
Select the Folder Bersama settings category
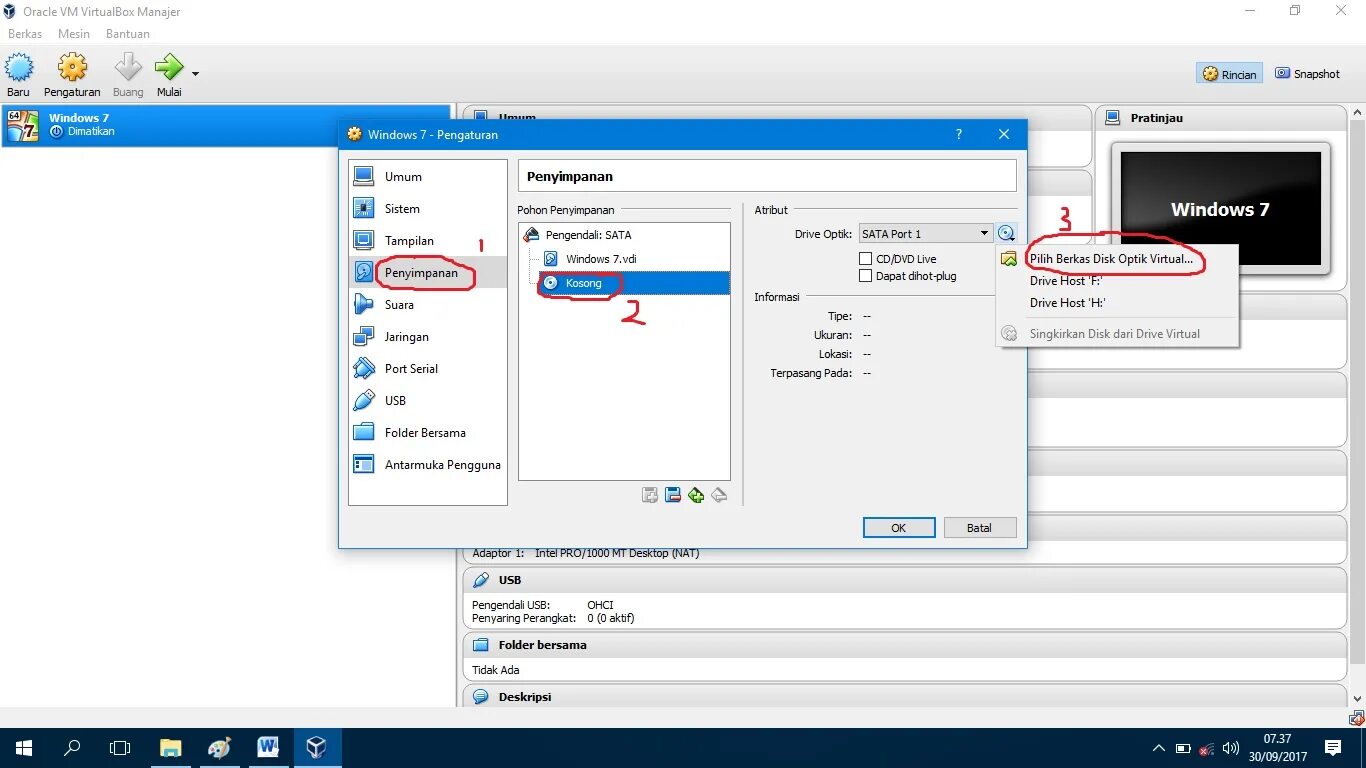pos(428,433)
